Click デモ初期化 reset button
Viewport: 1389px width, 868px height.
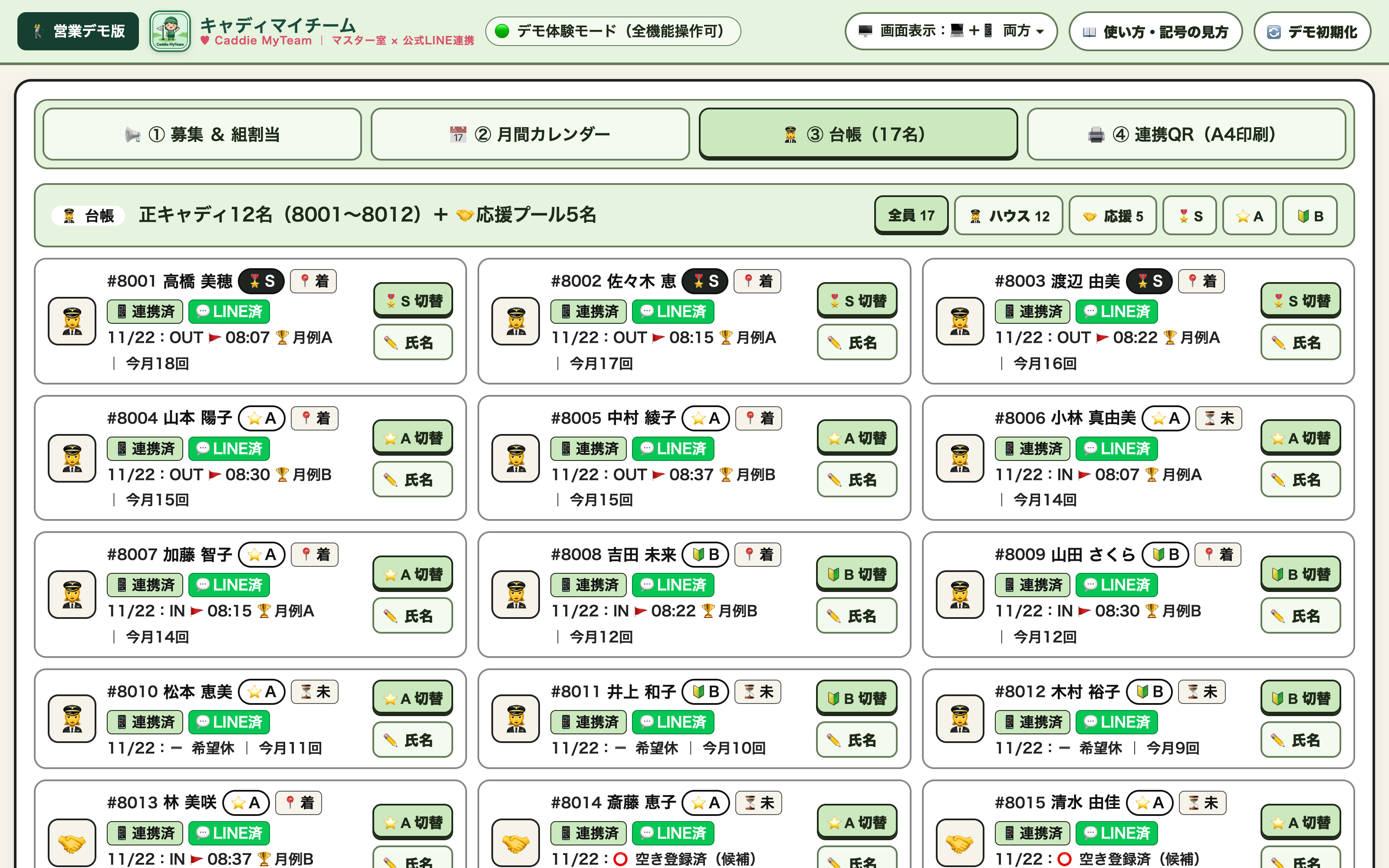tap(1312, 31)
